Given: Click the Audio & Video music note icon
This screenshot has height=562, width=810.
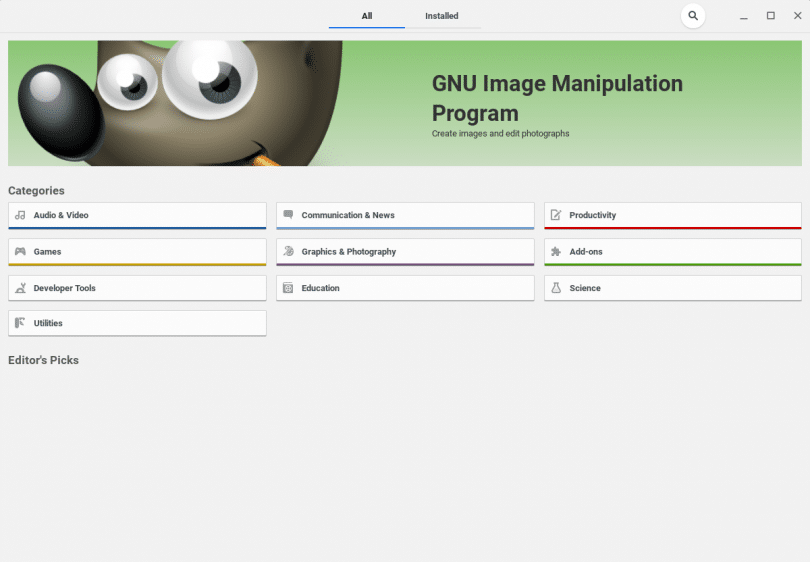Looking at the screenshot, I should [20, 215].
